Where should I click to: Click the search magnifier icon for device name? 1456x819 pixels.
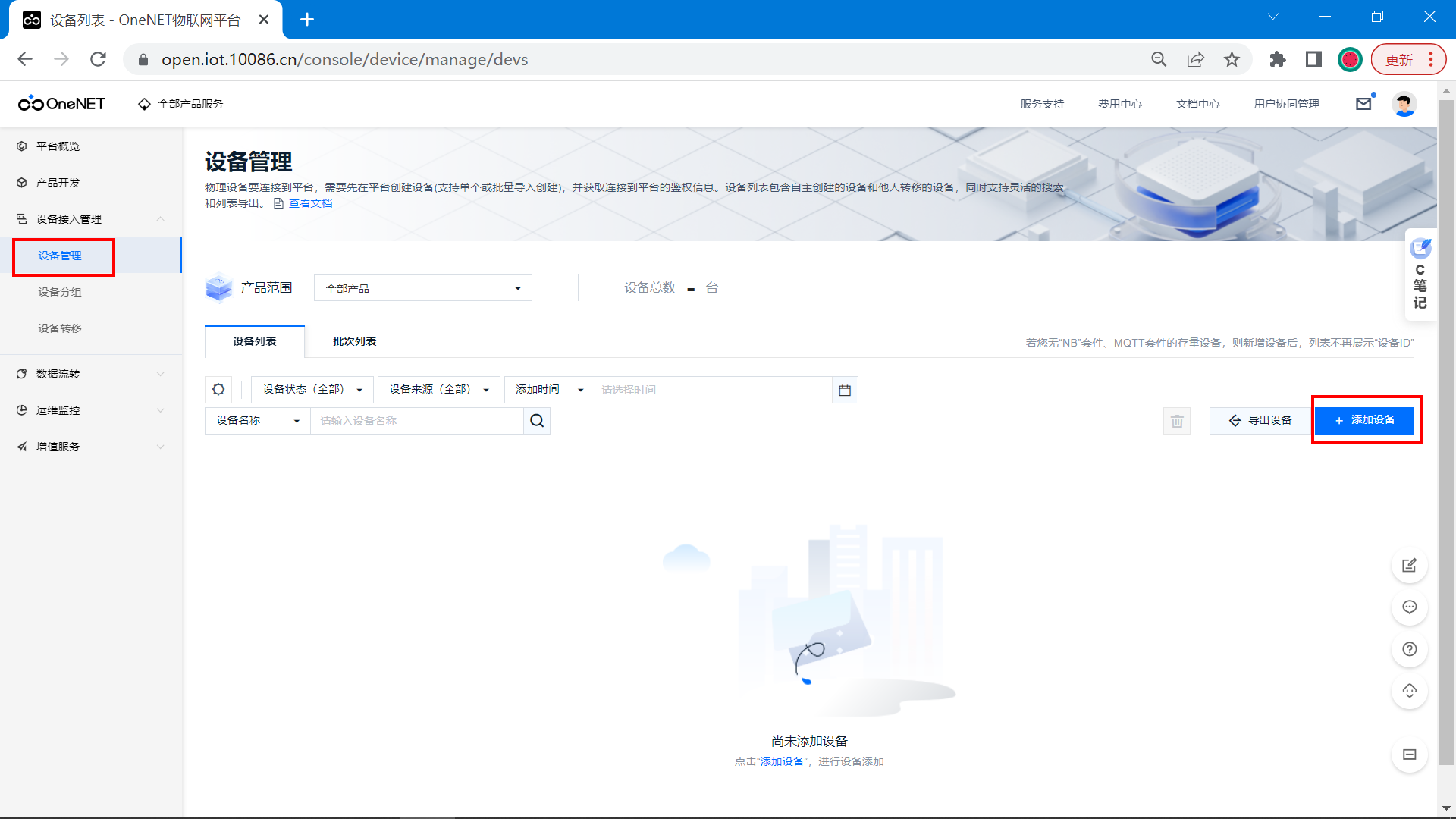537,421
